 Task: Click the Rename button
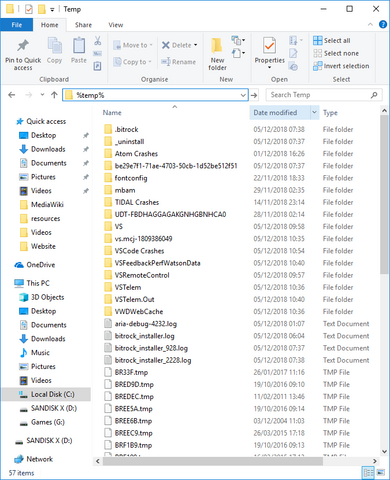point(179,62)
